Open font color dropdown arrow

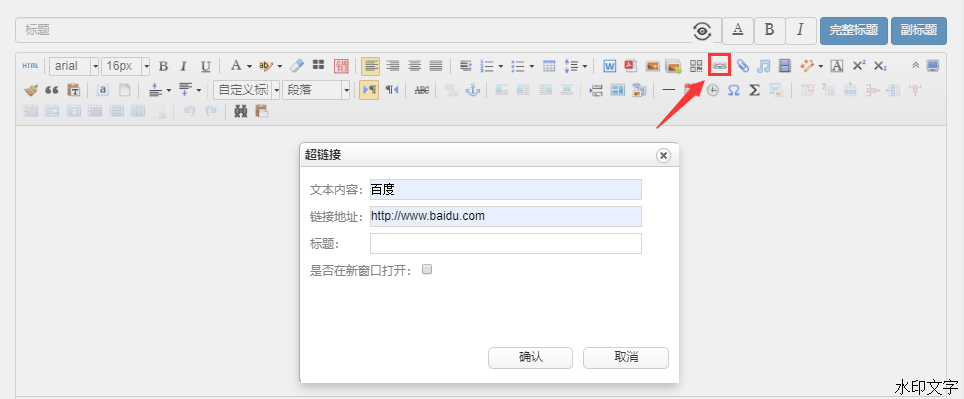tap(250, 66)
